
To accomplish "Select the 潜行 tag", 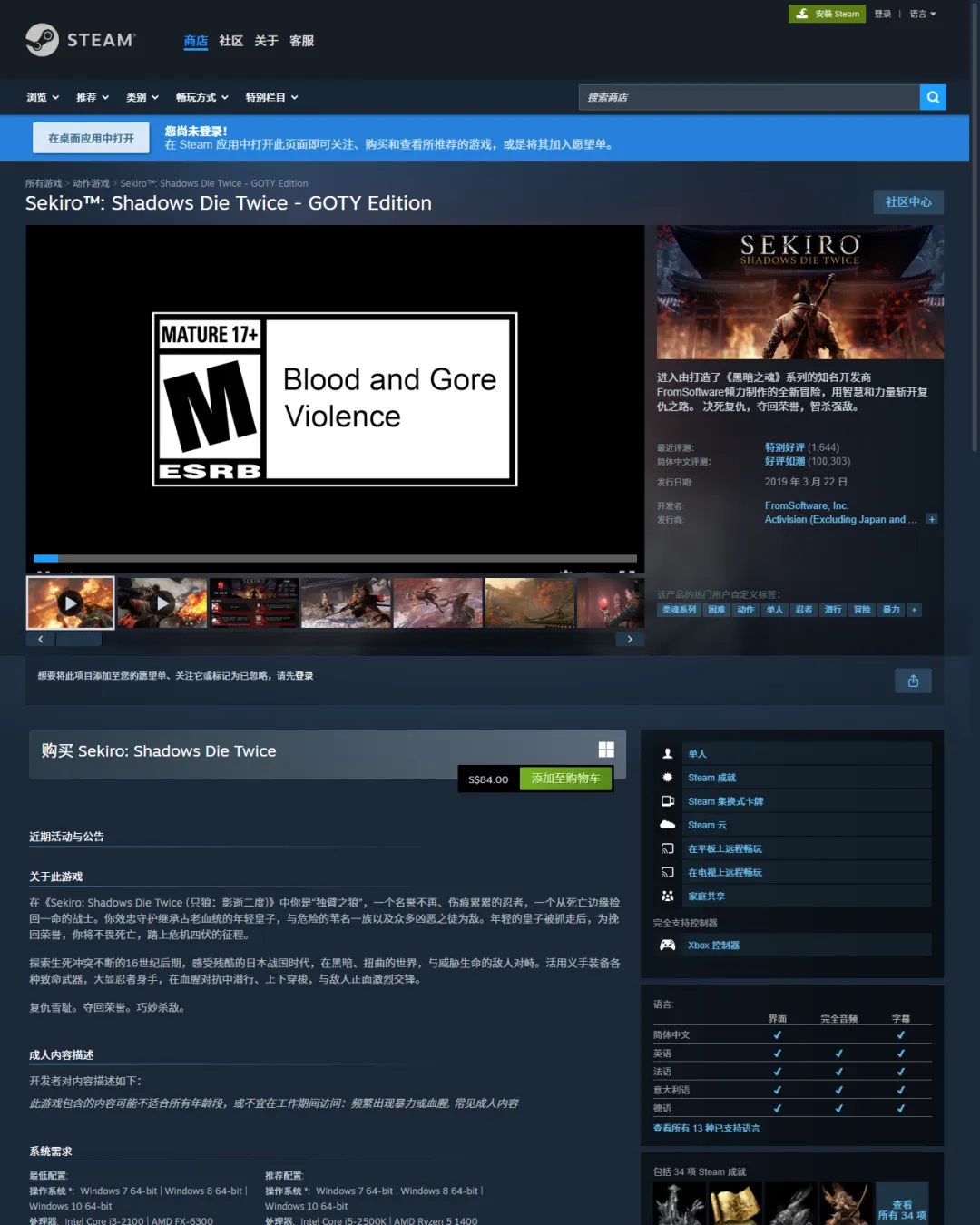I will pyautogui.click(x=833, y=610).
